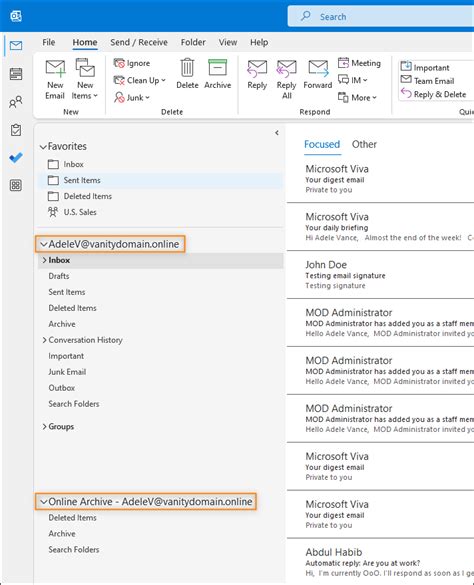
Task: Open Search Folders in AdeleV mailbox
Action: (x=160, y=404)
